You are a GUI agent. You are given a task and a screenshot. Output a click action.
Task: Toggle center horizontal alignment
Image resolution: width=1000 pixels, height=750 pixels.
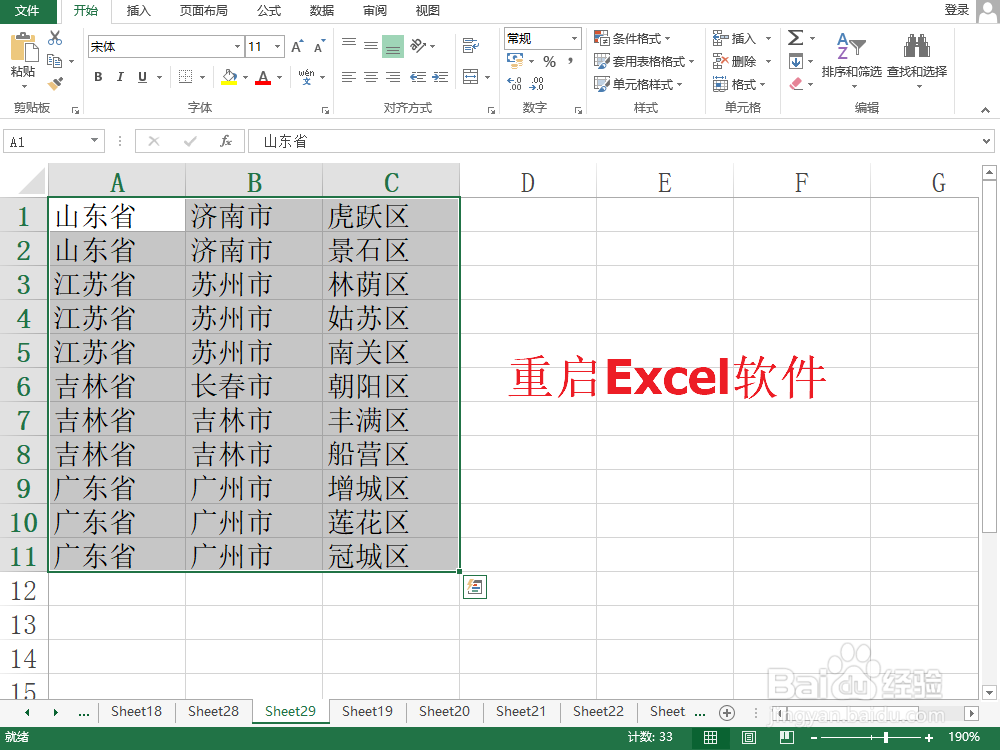[371, 77]
